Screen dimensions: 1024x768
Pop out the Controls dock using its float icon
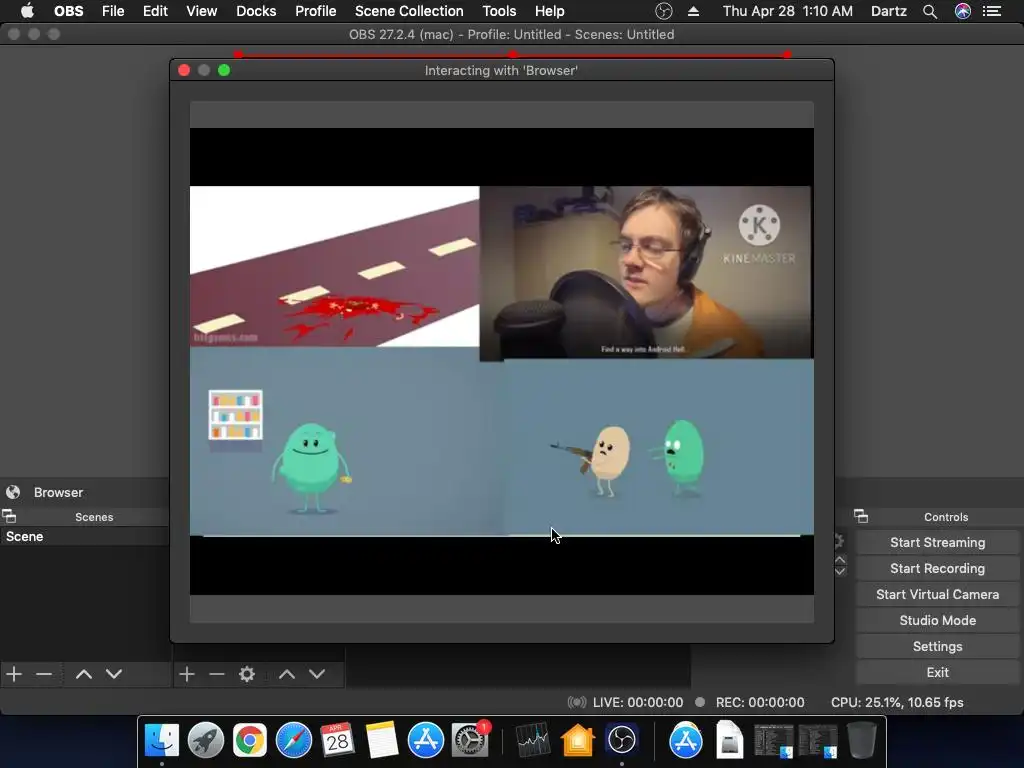pyautogui.click(x=861, y=517)
